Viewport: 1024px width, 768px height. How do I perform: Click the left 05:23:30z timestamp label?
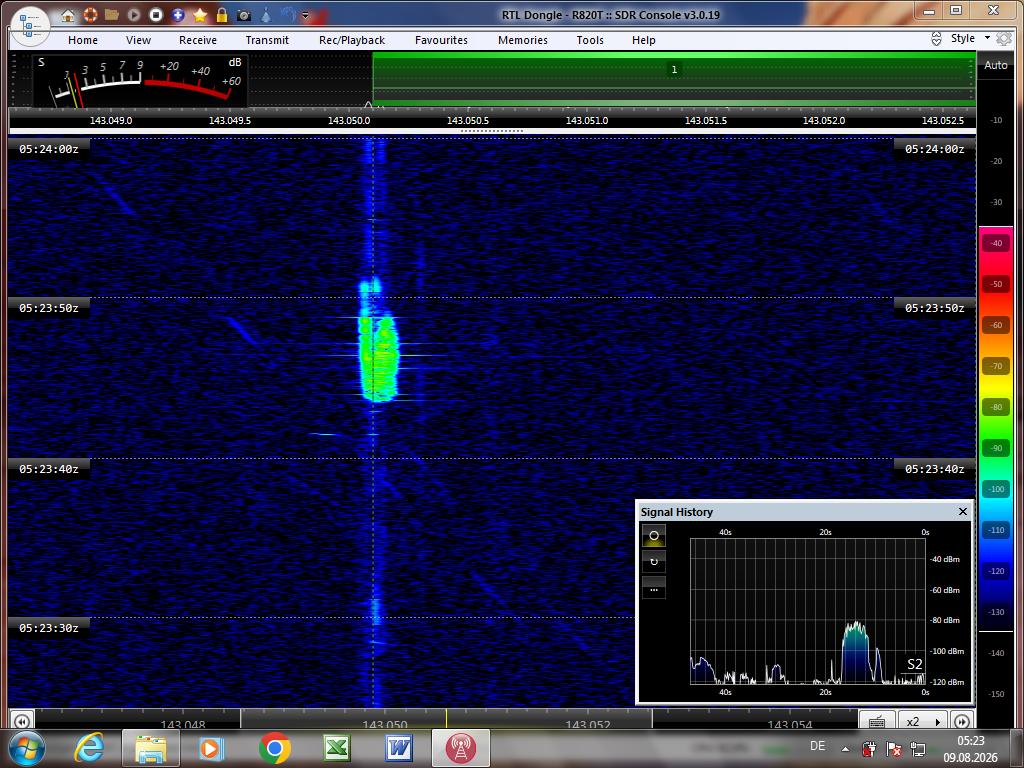(x=48, y=628)
